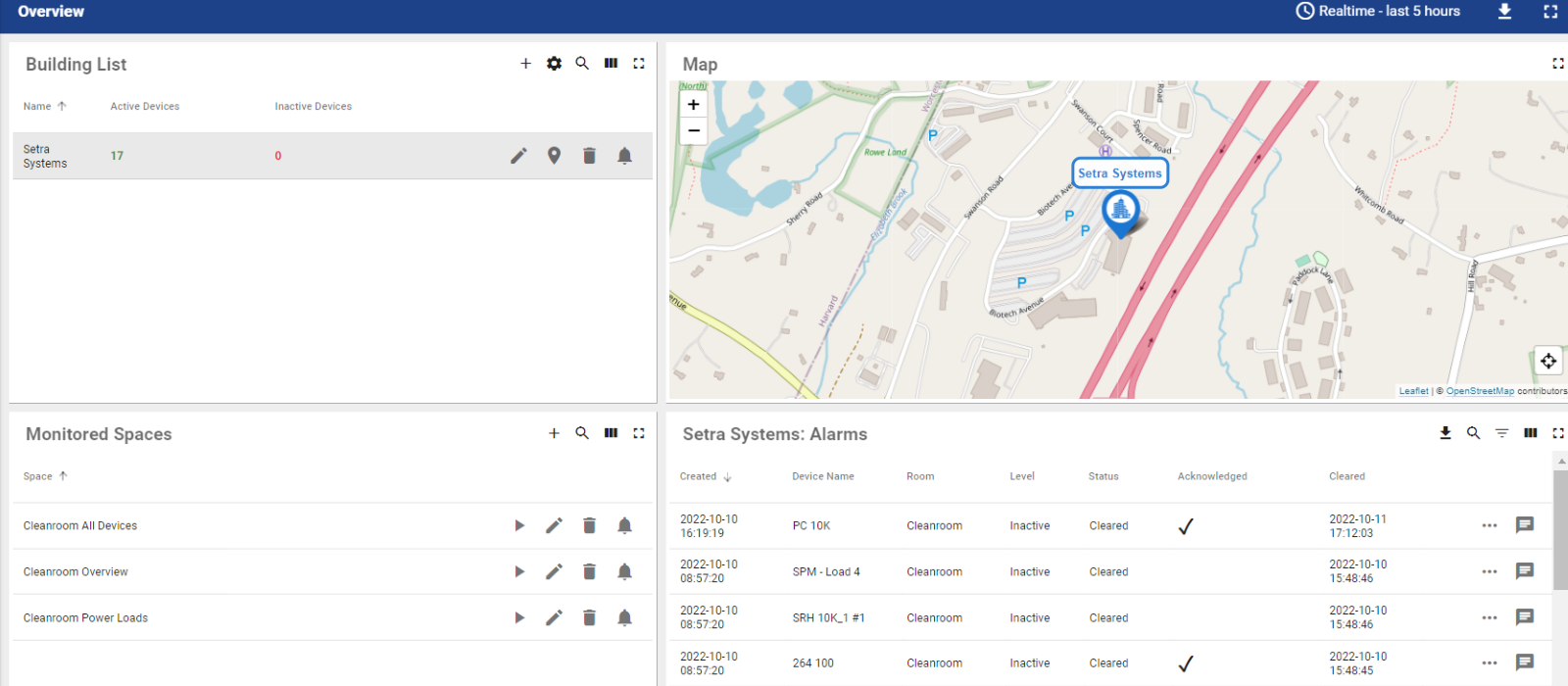Sort alarms by Level header
Screen dimensions: 1568x686
click(1022, 476)
